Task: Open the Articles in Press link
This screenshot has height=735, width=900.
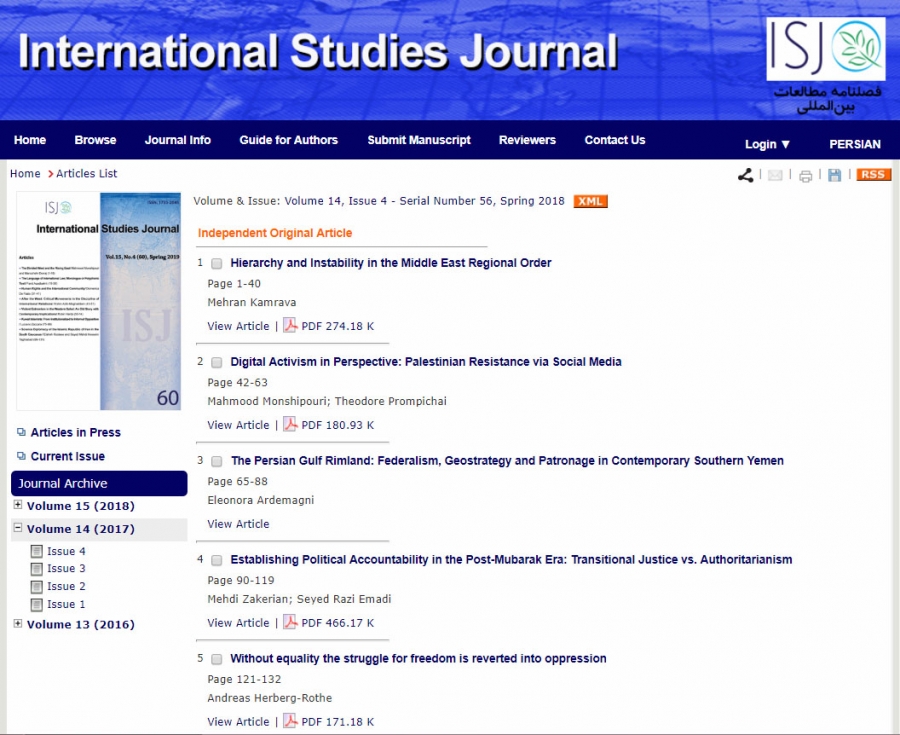Action: pos(76,432)
